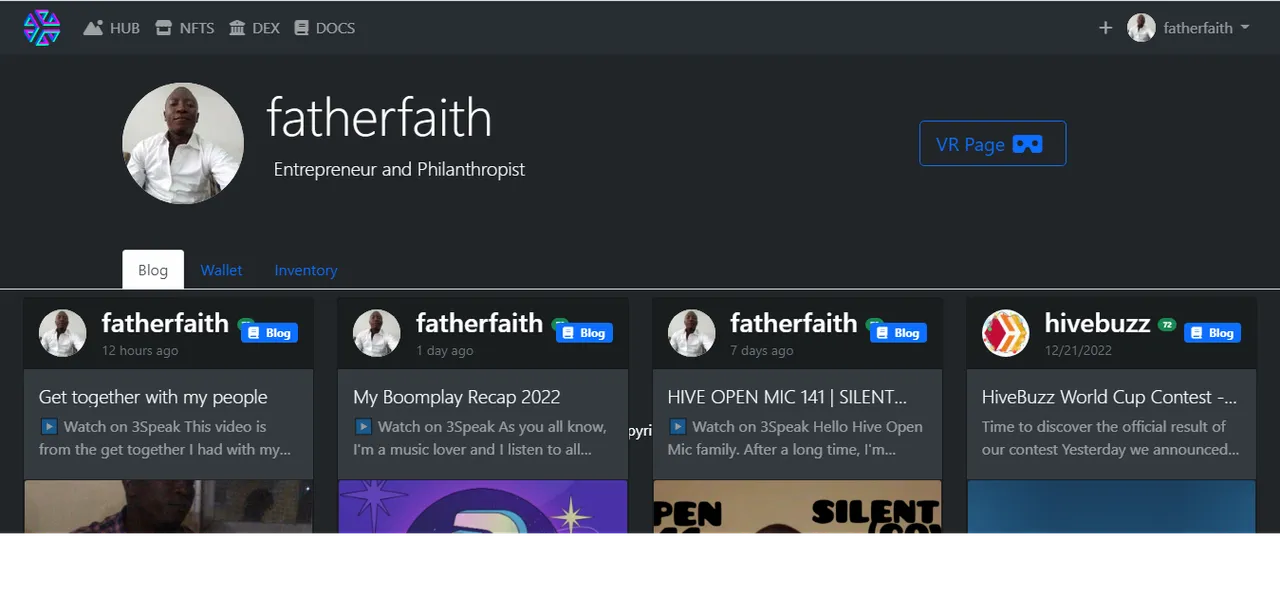Click the Blog badge on hivebuzz post

1212,333
